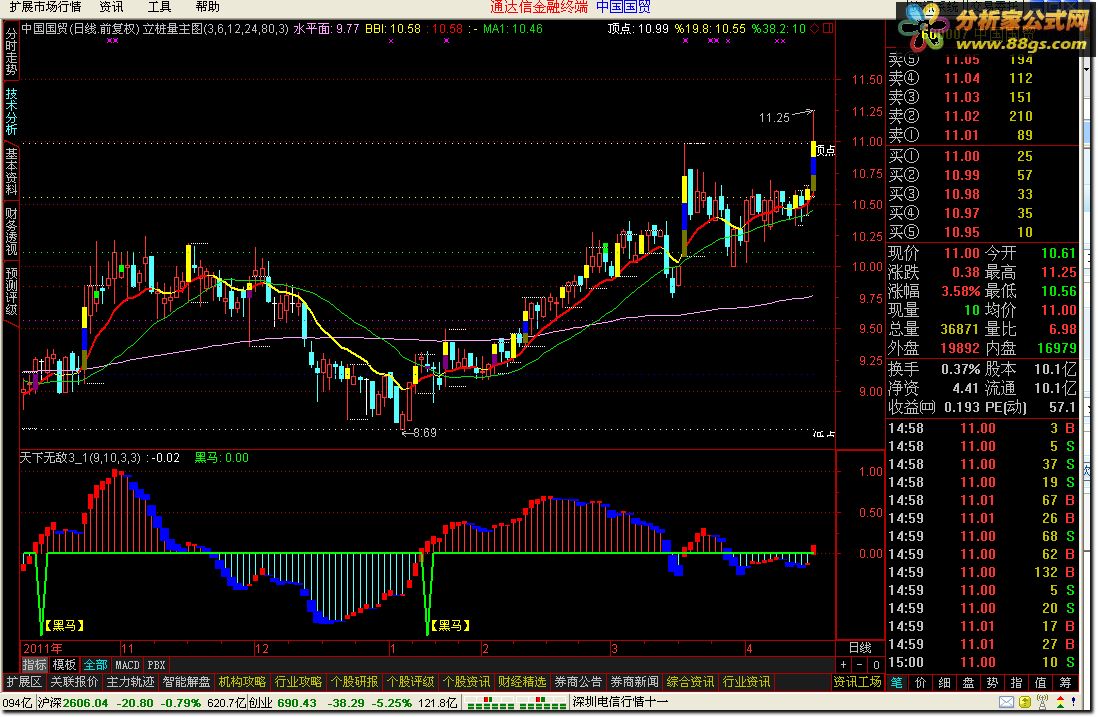Click the split-pane icon above the main chart
The height and width of the screenshot is (717, 1098).
point(828,29)
